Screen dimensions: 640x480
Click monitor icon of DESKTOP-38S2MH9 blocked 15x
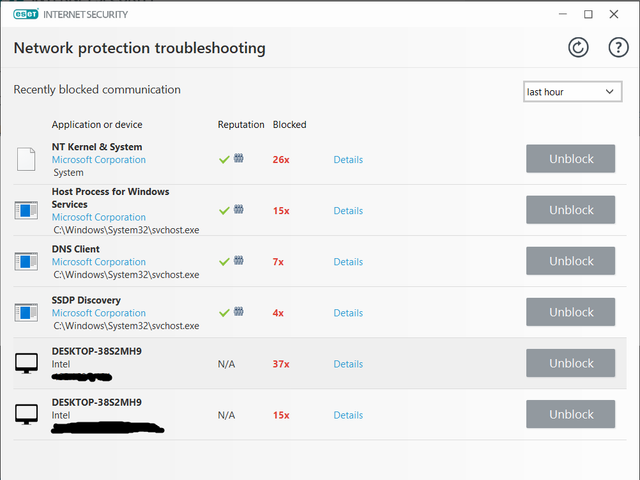point(27,414)
